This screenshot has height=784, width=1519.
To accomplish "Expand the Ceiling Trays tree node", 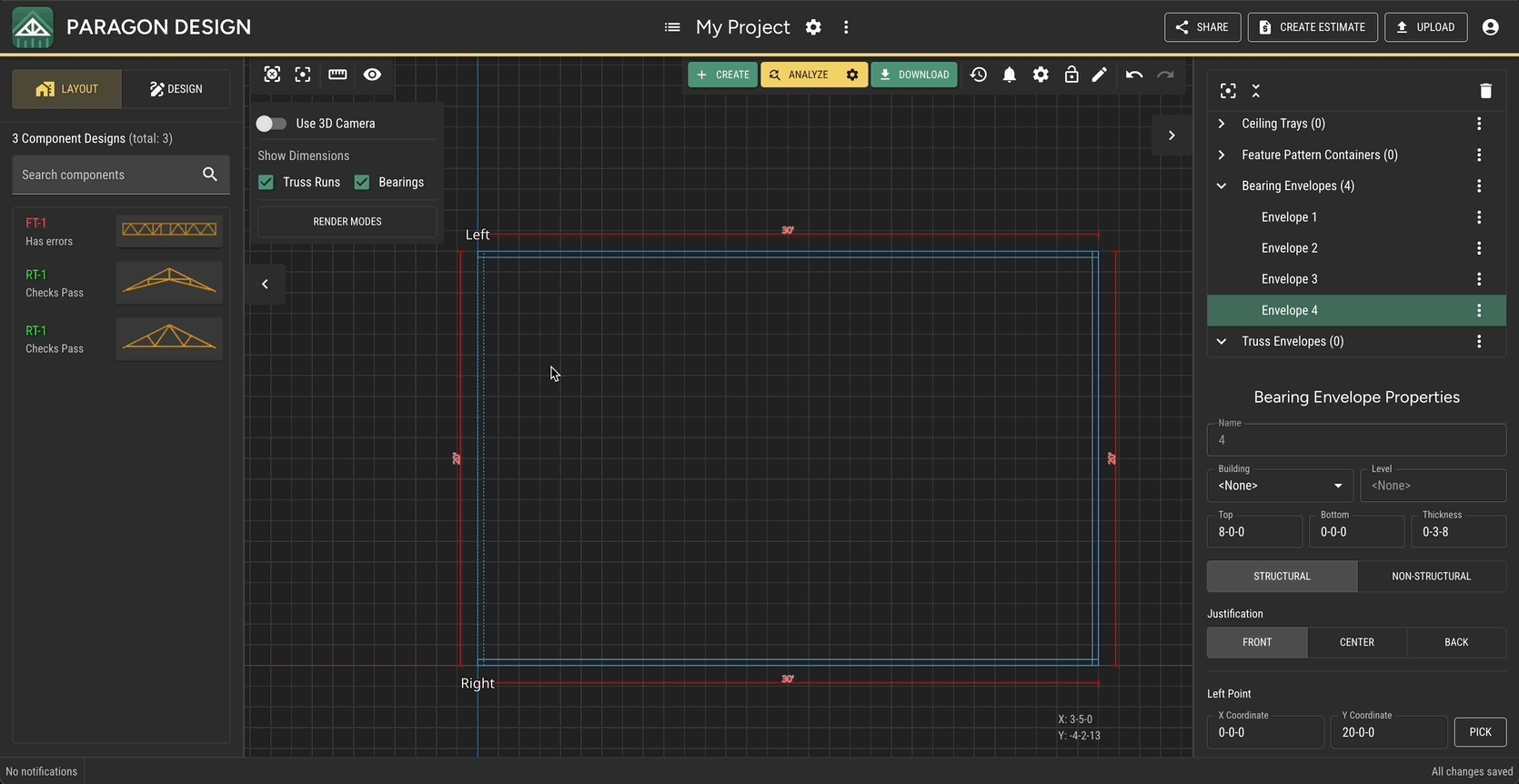I will (x=1222, y=124).
